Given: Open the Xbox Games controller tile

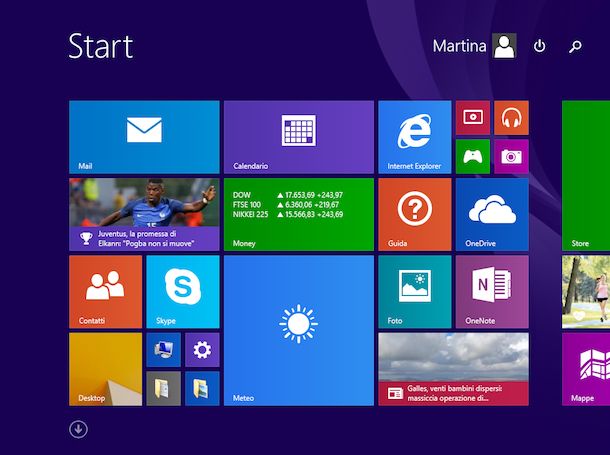Looking at the screenshot, I should (473, 156).
